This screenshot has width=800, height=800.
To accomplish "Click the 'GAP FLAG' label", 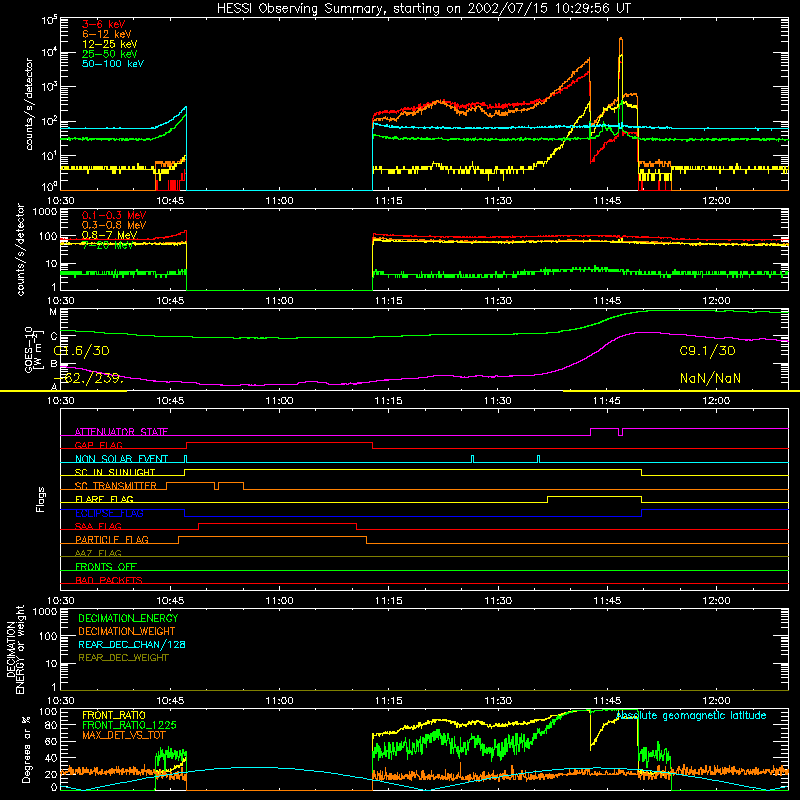I will [98, 445].
